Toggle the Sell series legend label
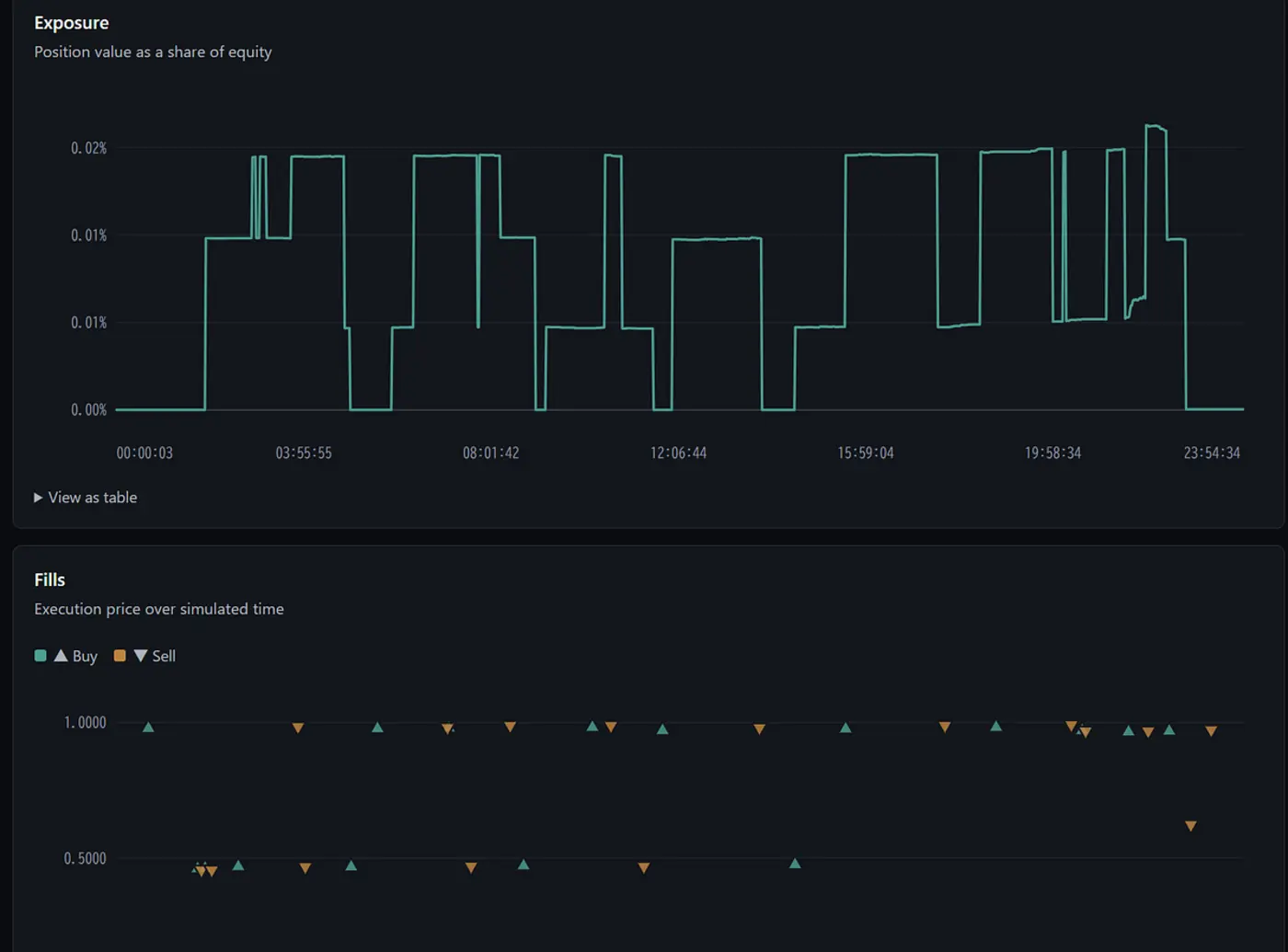 coord(164,656)
